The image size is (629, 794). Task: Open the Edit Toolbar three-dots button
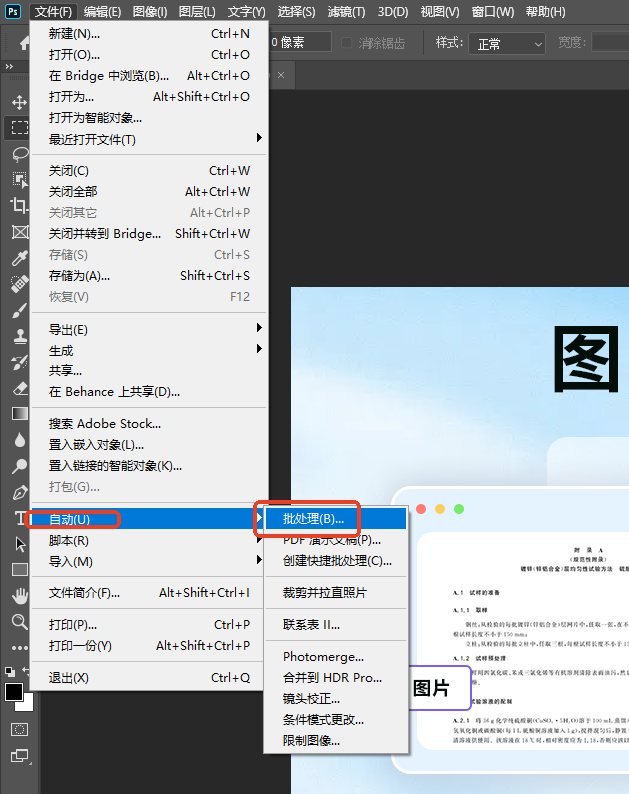point(19,648)
